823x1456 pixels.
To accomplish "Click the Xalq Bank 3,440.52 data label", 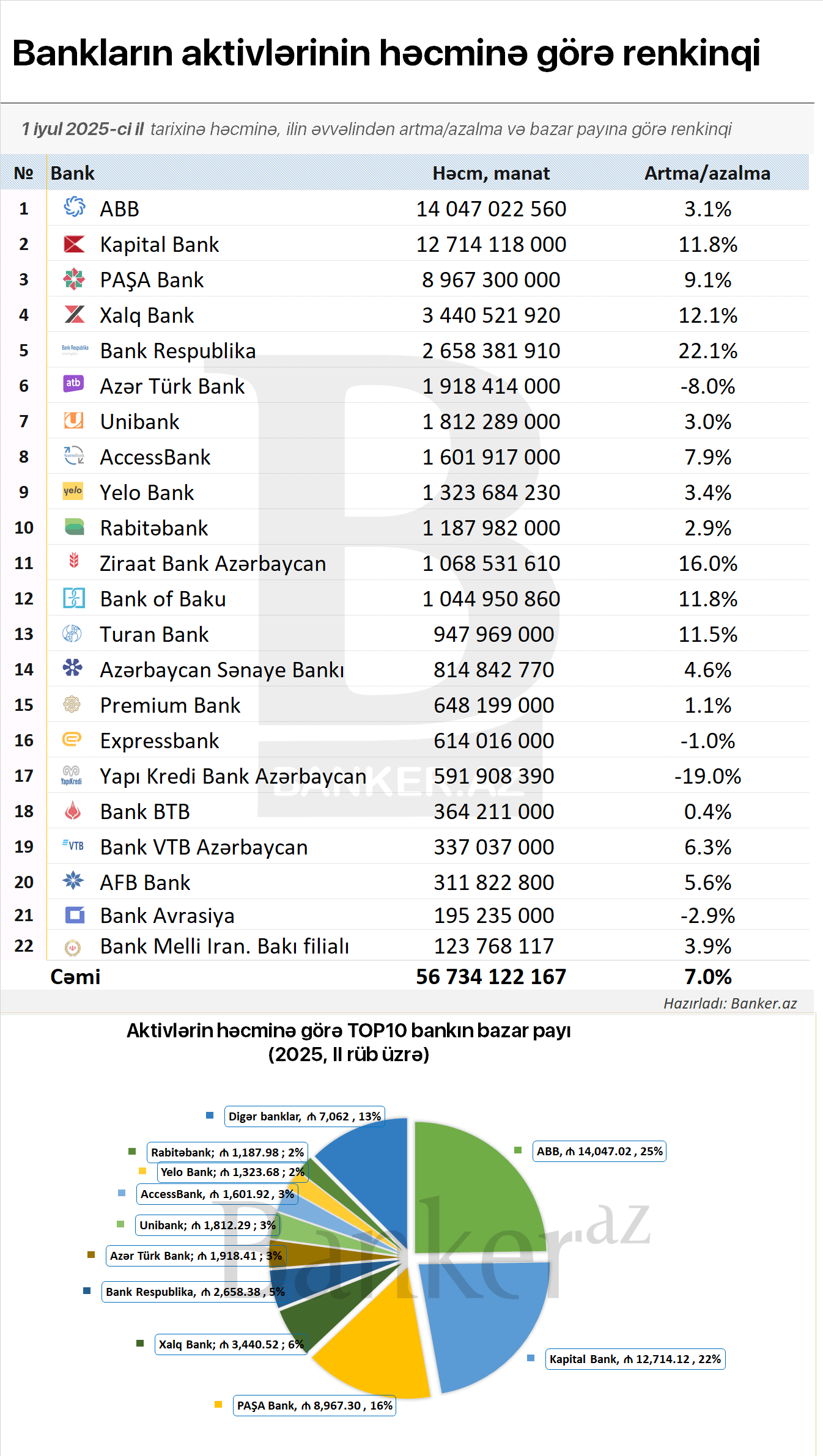I will click(x=231, y=1344).
